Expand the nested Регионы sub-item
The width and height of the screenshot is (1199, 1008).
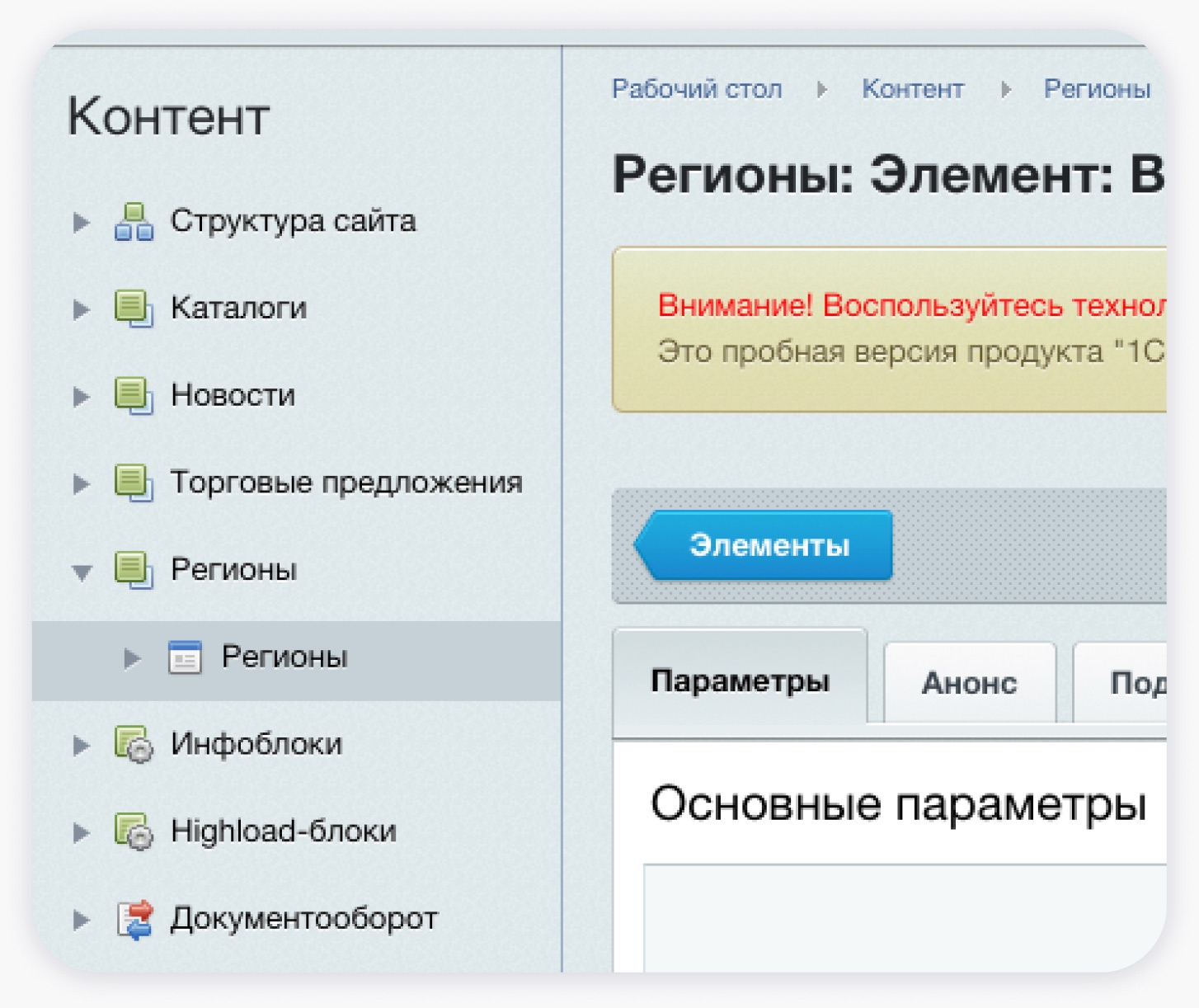[x=132, y=658]
